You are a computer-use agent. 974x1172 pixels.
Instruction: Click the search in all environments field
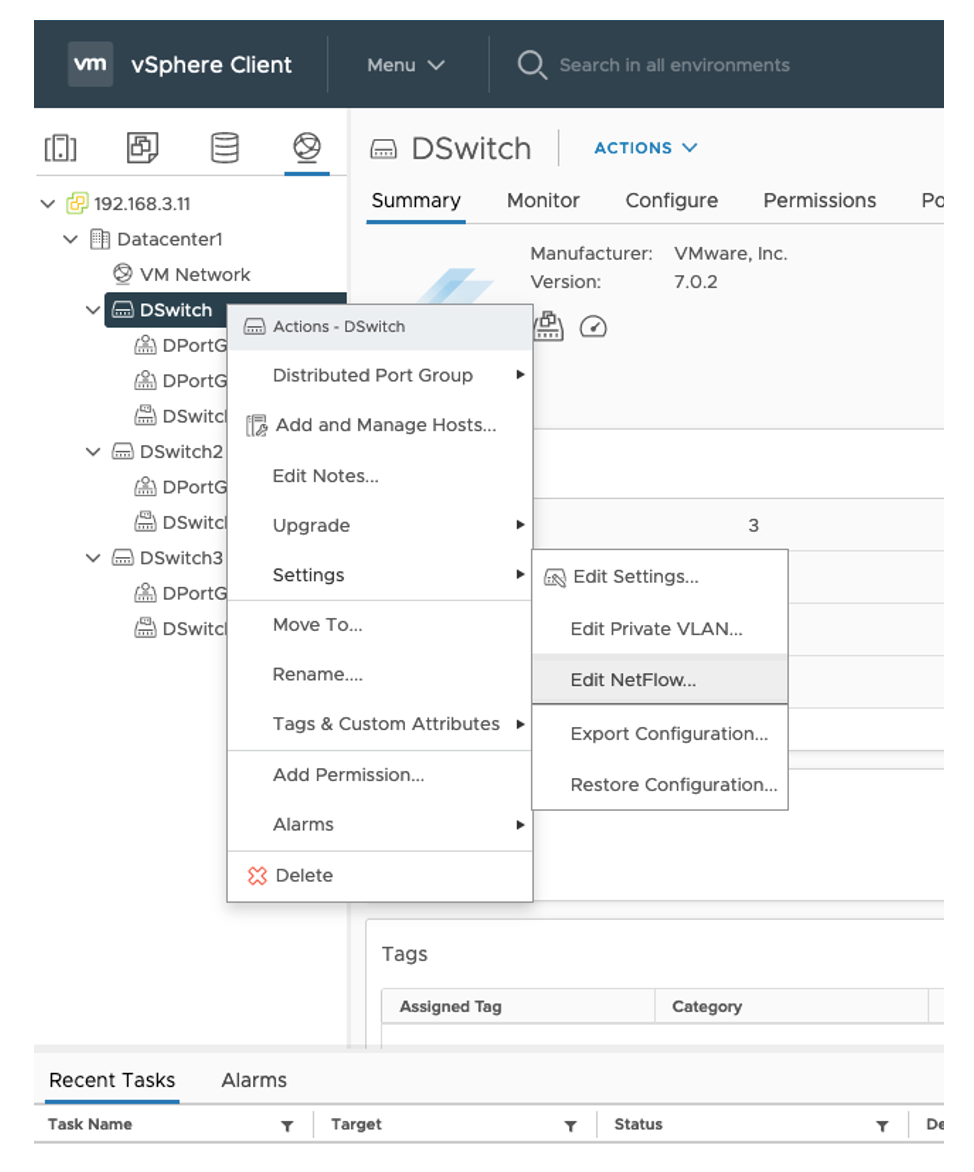coord(674,65)
